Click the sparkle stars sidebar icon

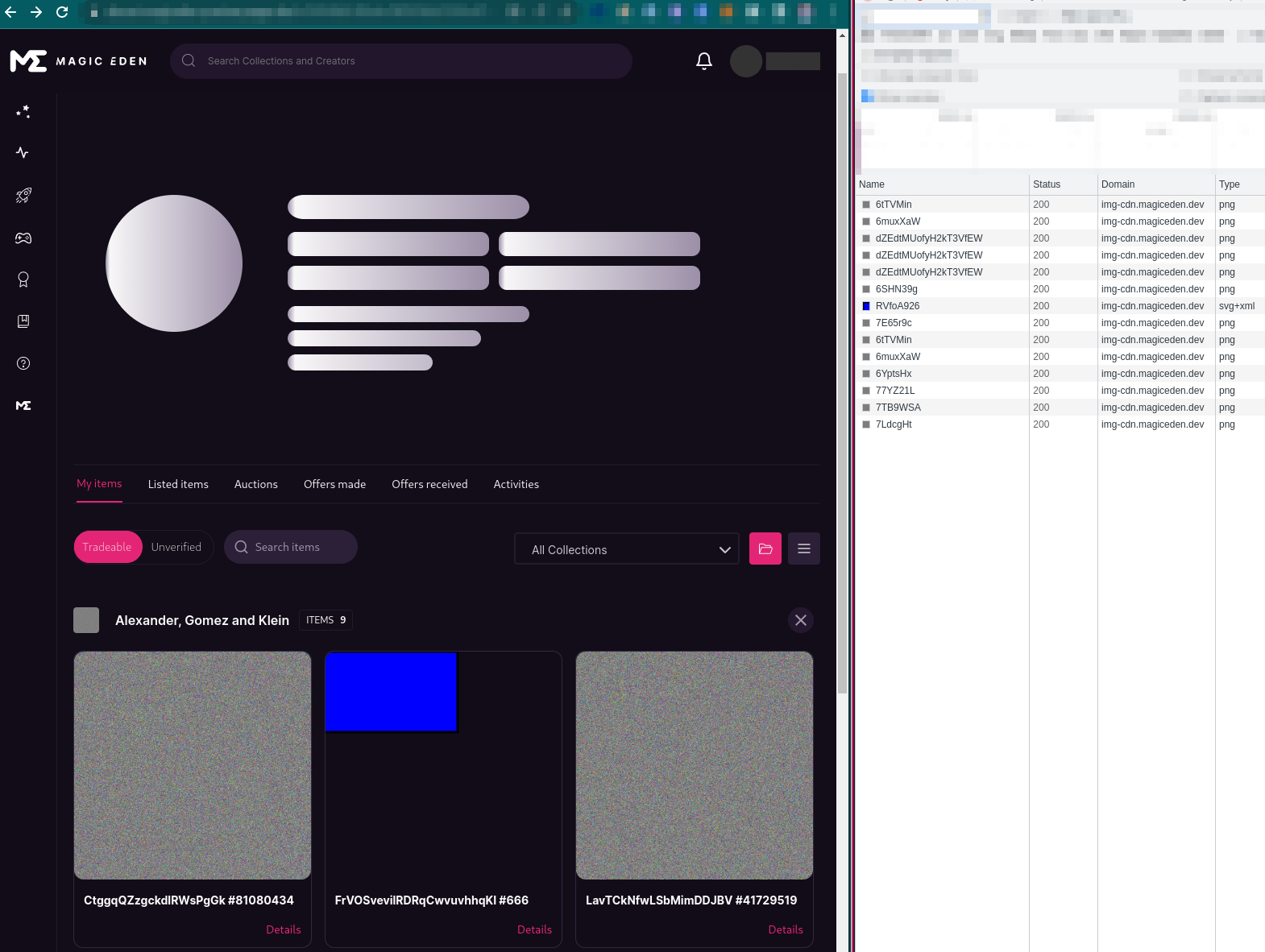(23, 112)
